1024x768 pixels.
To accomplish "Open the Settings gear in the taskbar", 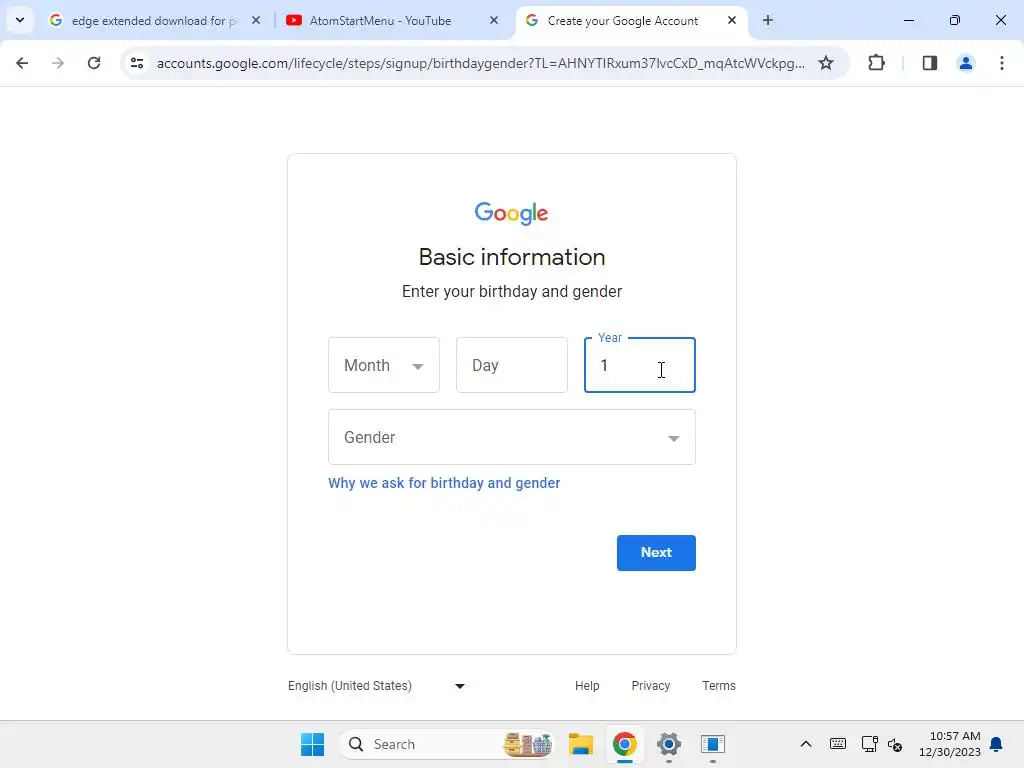I will click(669, 744).
